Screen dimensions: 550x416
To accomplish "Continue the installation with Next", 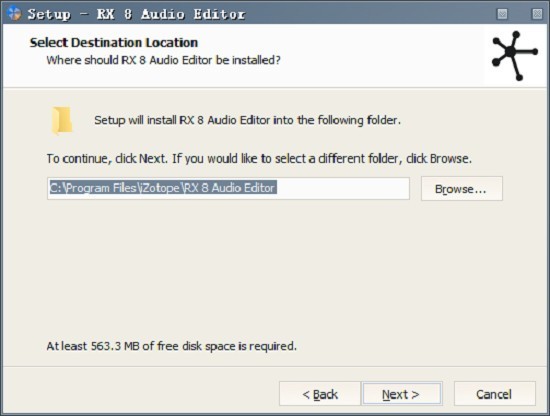I will 402,394.
